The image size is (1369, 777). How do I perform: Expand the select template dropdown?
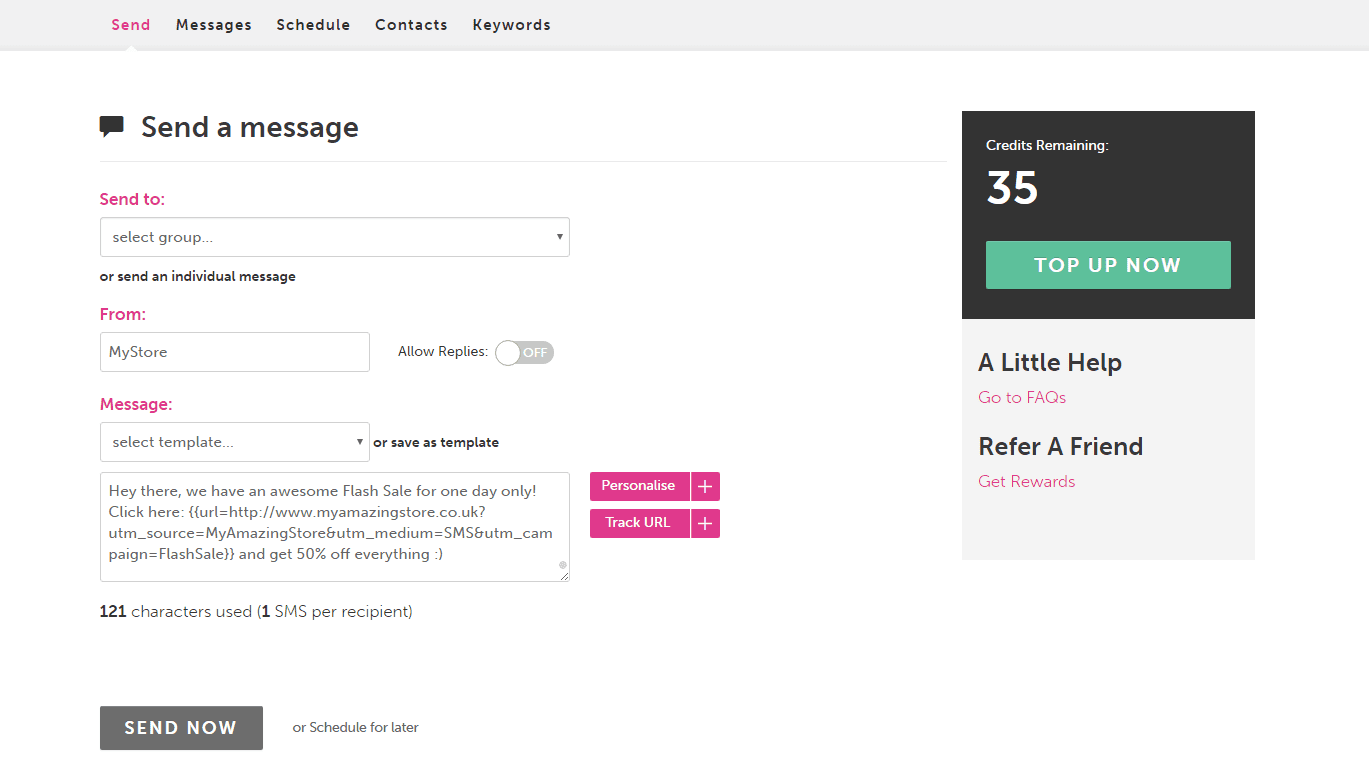click(x=234, y=442)
